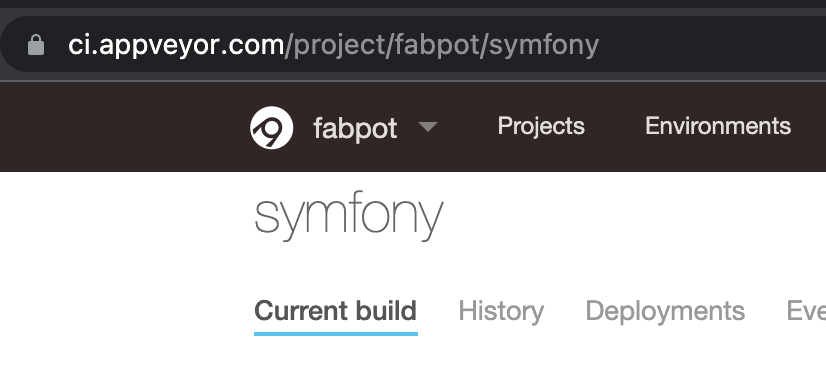826x382 pixels.
Task: Open the partially visible Events tab
Action: click(x=806, y=311)
